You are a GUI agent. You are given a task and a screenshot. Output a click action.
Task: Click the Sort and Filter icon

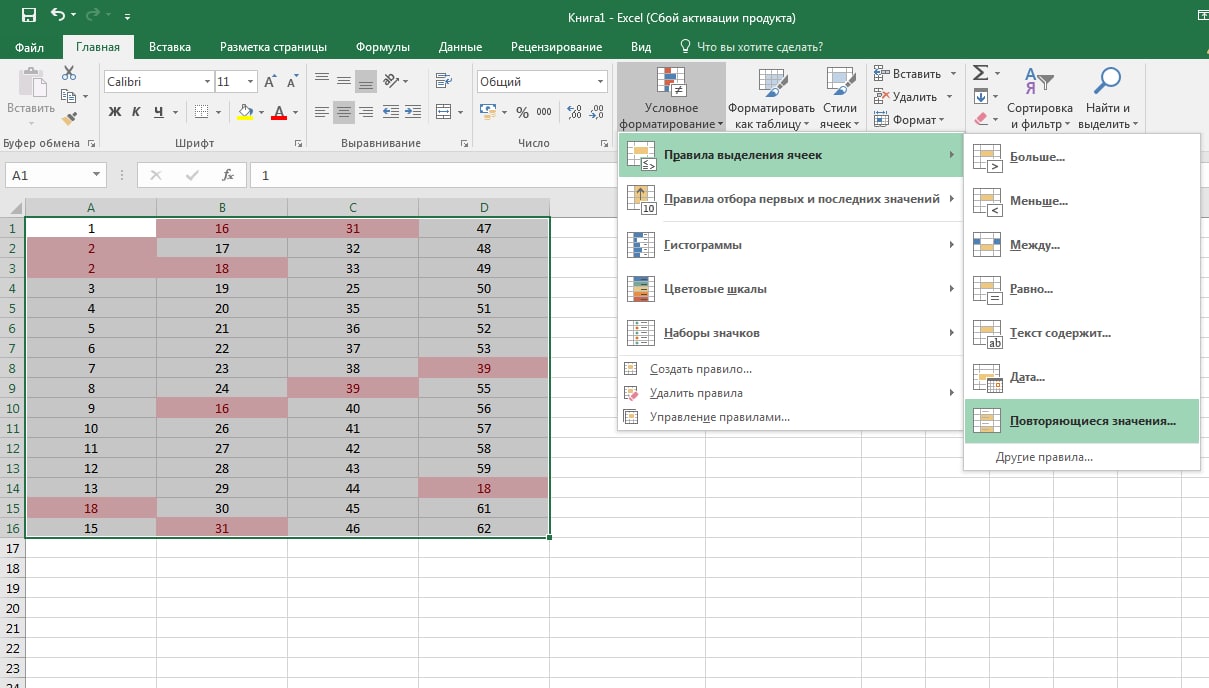coord(1039,82)
